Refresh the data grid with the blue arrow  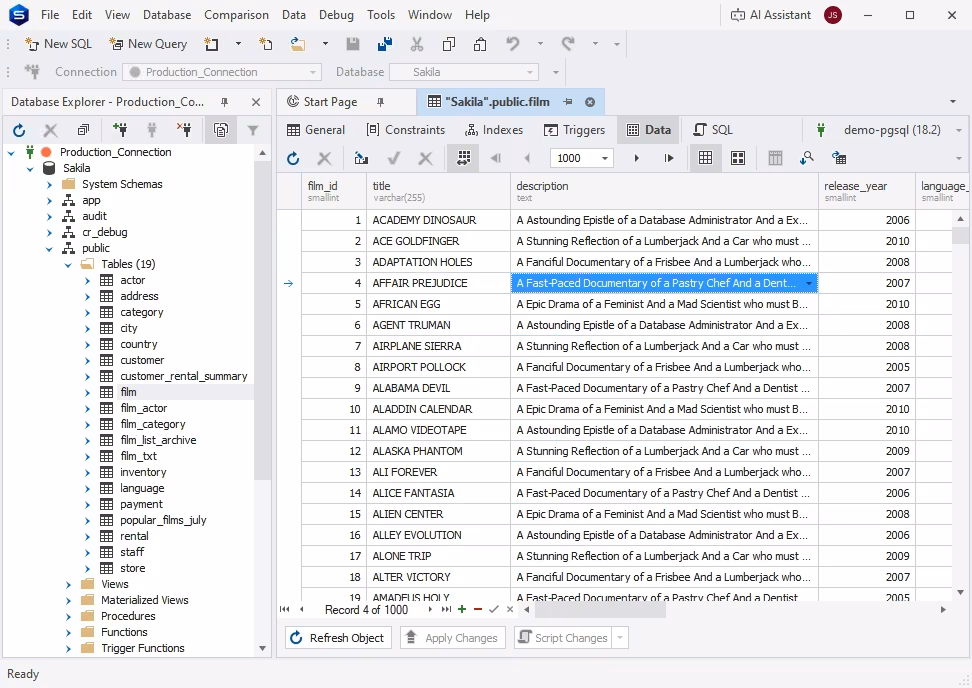tap(293, 159)
